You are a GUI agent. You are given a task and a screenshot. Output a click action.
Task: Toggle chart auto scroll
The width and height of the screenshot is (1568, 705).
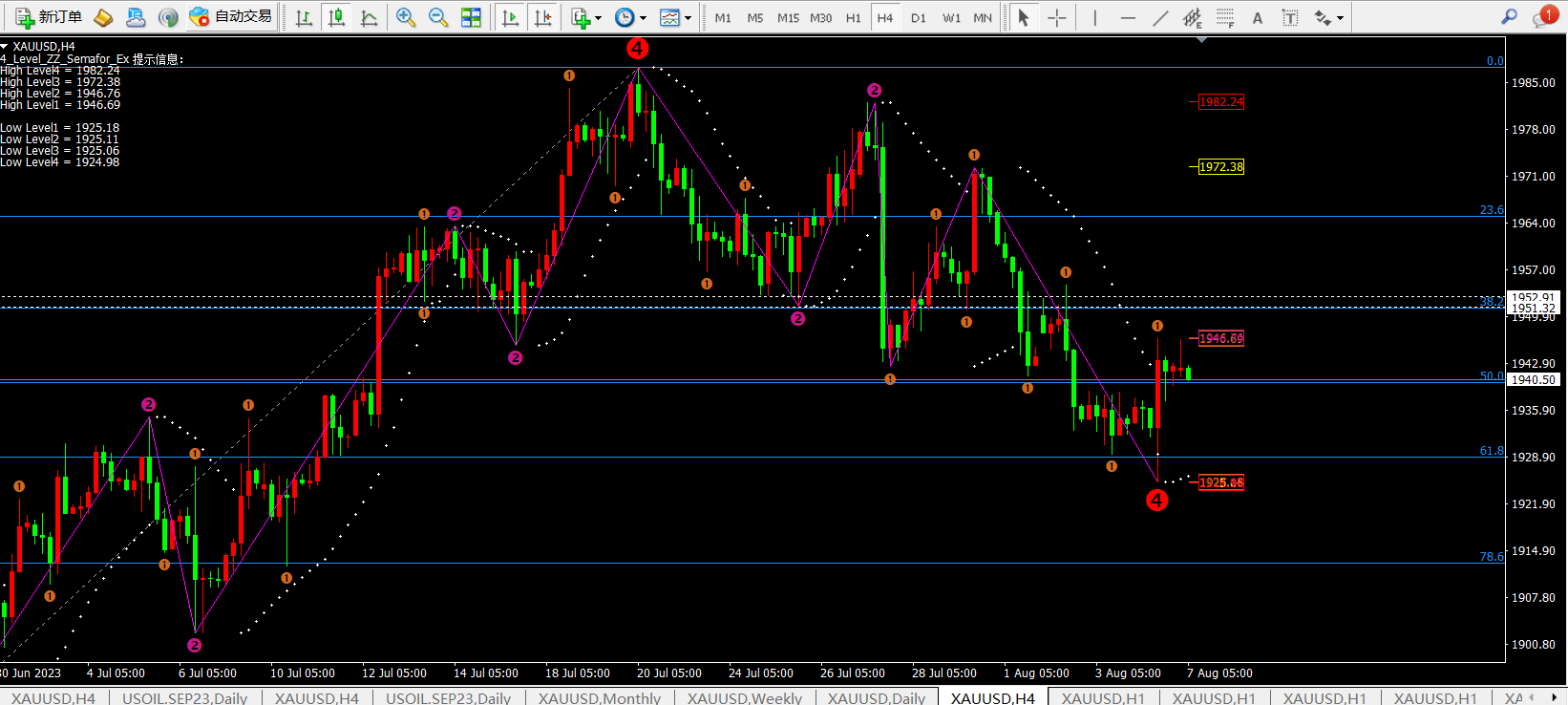click(x=511, y=17)
